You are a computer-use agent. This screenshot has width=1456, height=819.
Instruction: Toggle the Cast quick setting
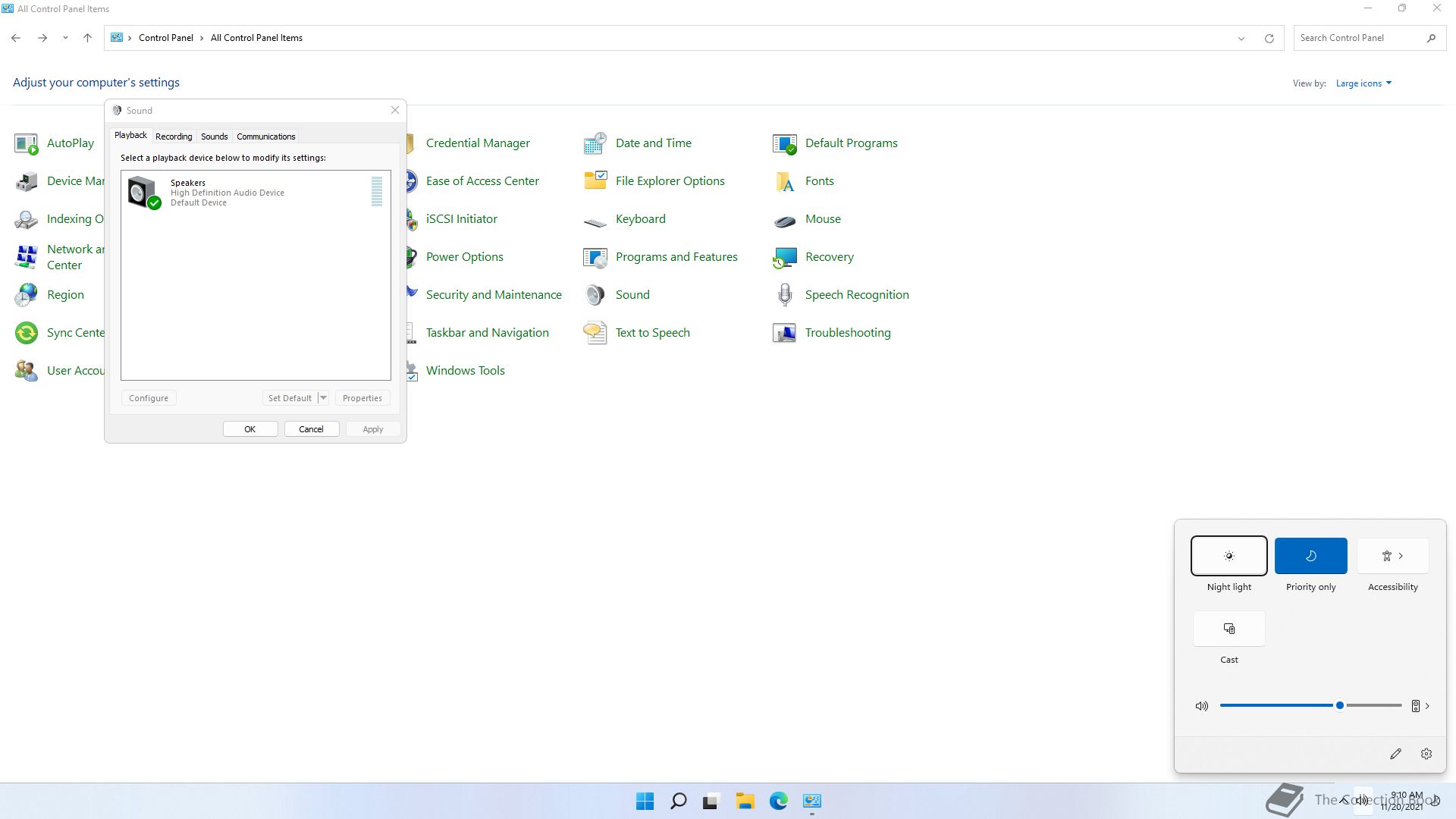tap(1228, 629)
